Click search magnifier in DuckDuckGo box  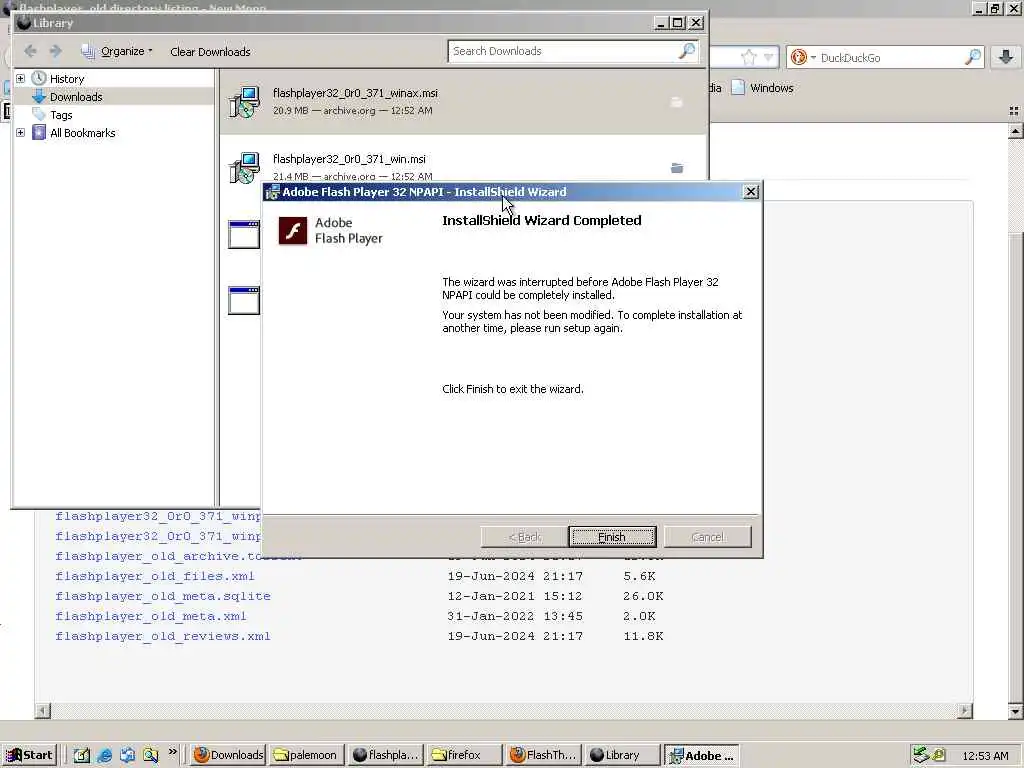(973, 57)
